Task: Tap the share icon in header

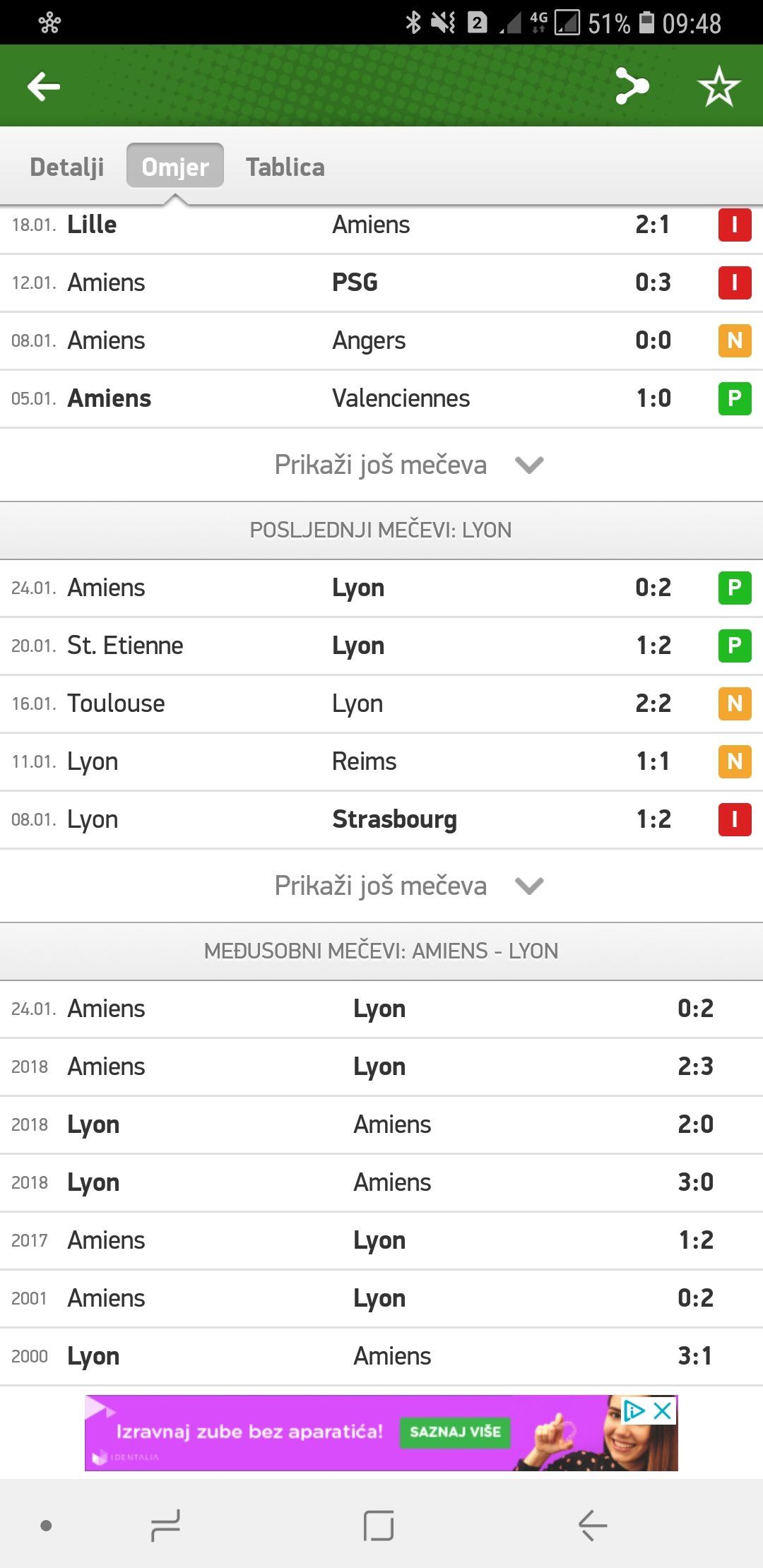Action: (x=631, y=87)
